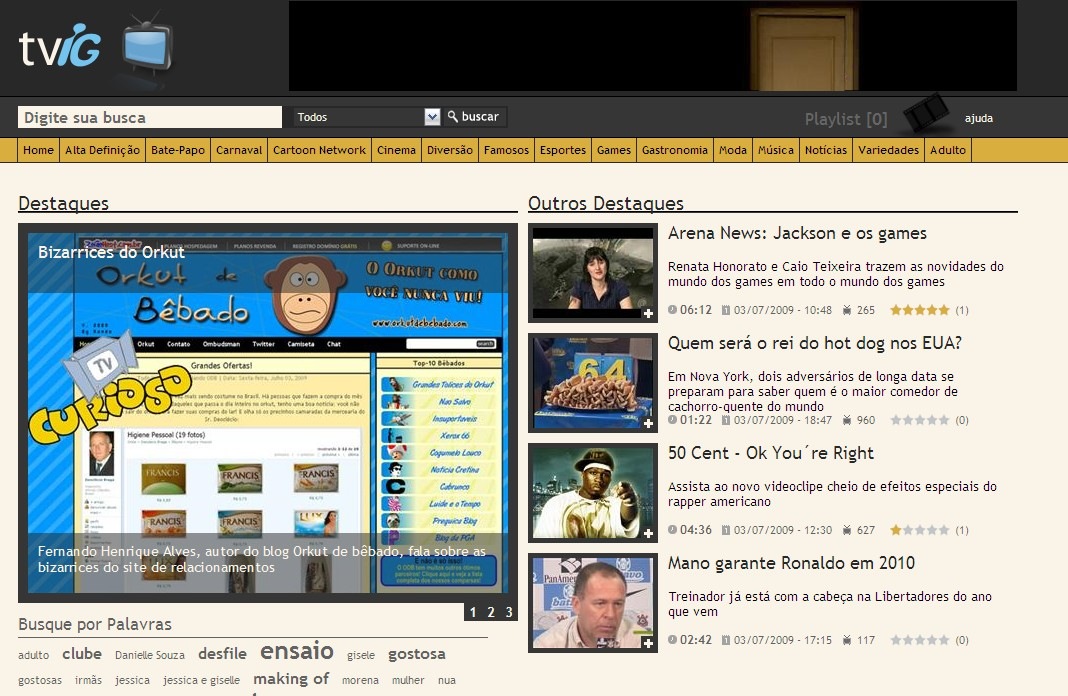Open the Bate-Papo section

[x=178, y=150]
